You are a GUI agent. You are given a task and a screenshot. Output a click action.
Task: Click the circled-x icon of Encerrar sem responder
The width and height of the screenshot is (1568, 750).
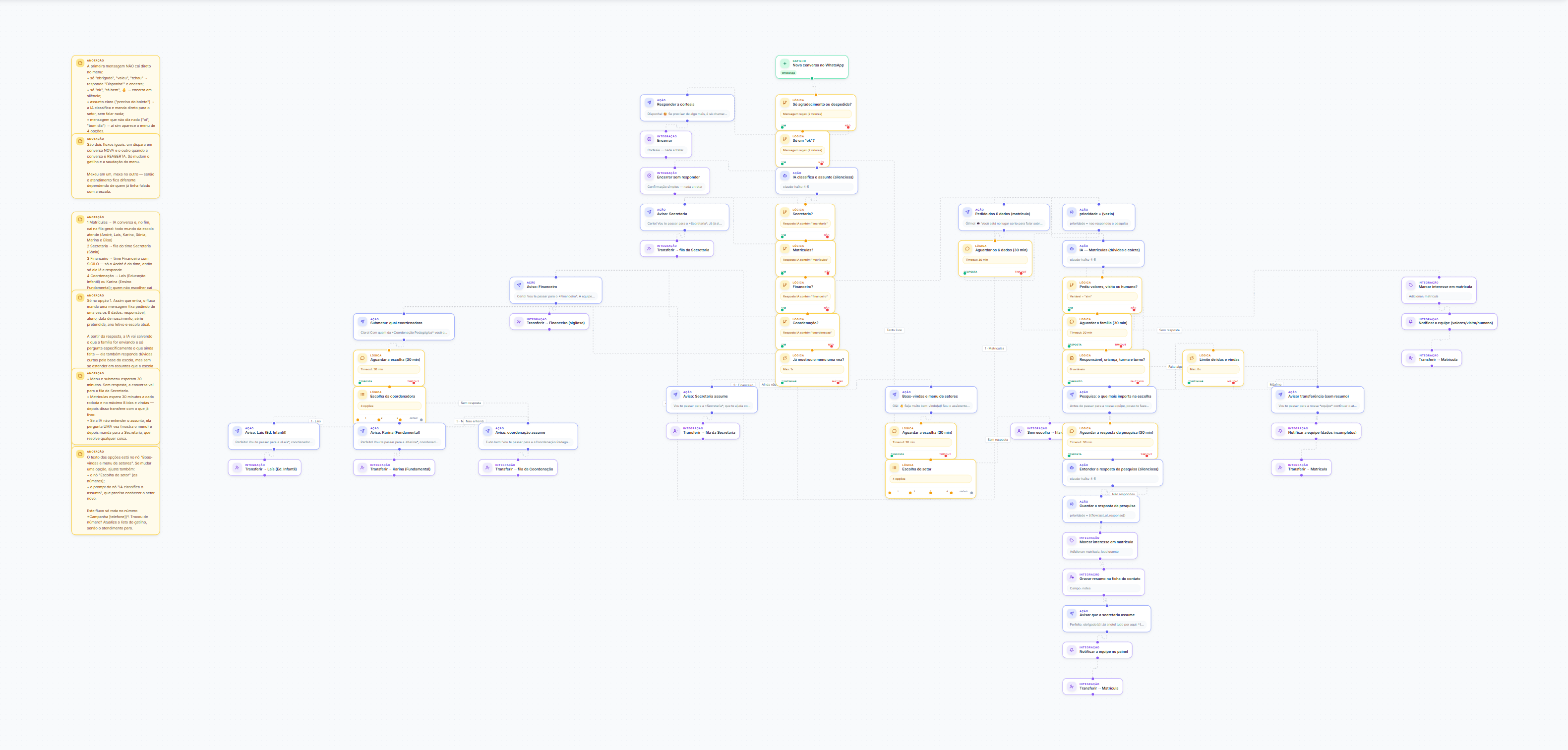pos(649,175)
